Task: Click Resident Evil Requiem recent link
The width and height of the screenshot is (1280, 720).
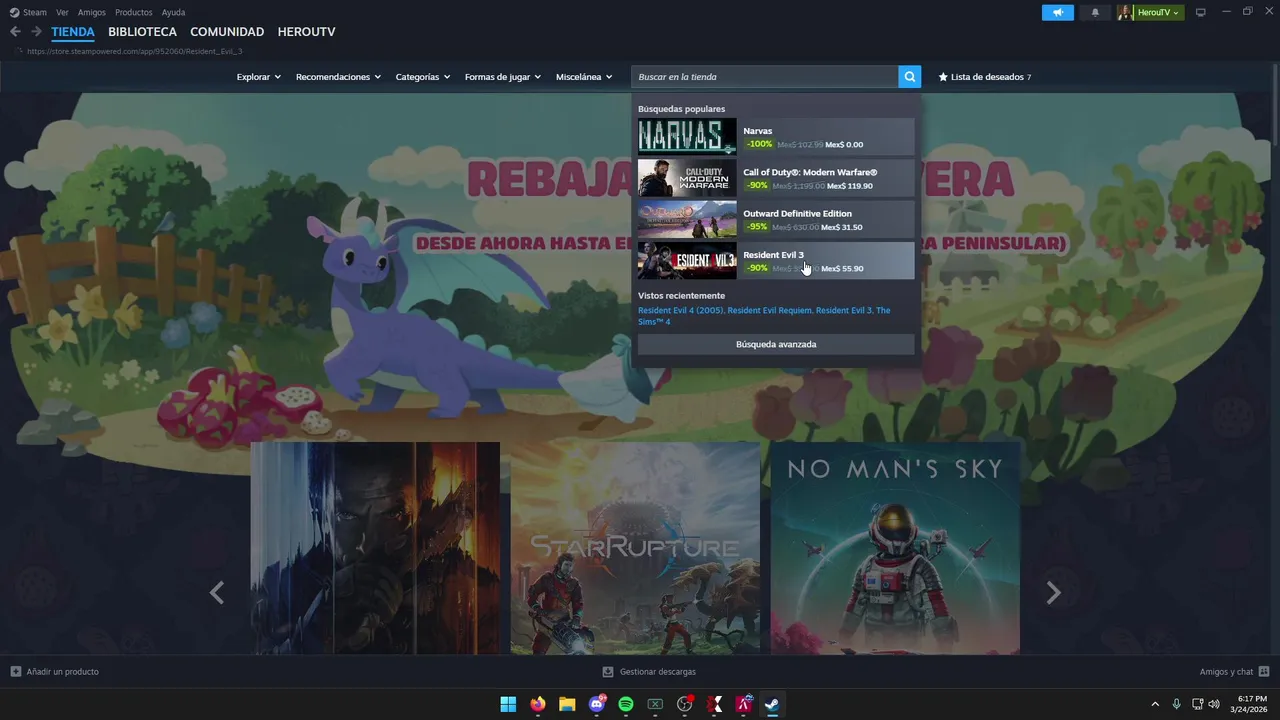Action: tap(770, 310)
